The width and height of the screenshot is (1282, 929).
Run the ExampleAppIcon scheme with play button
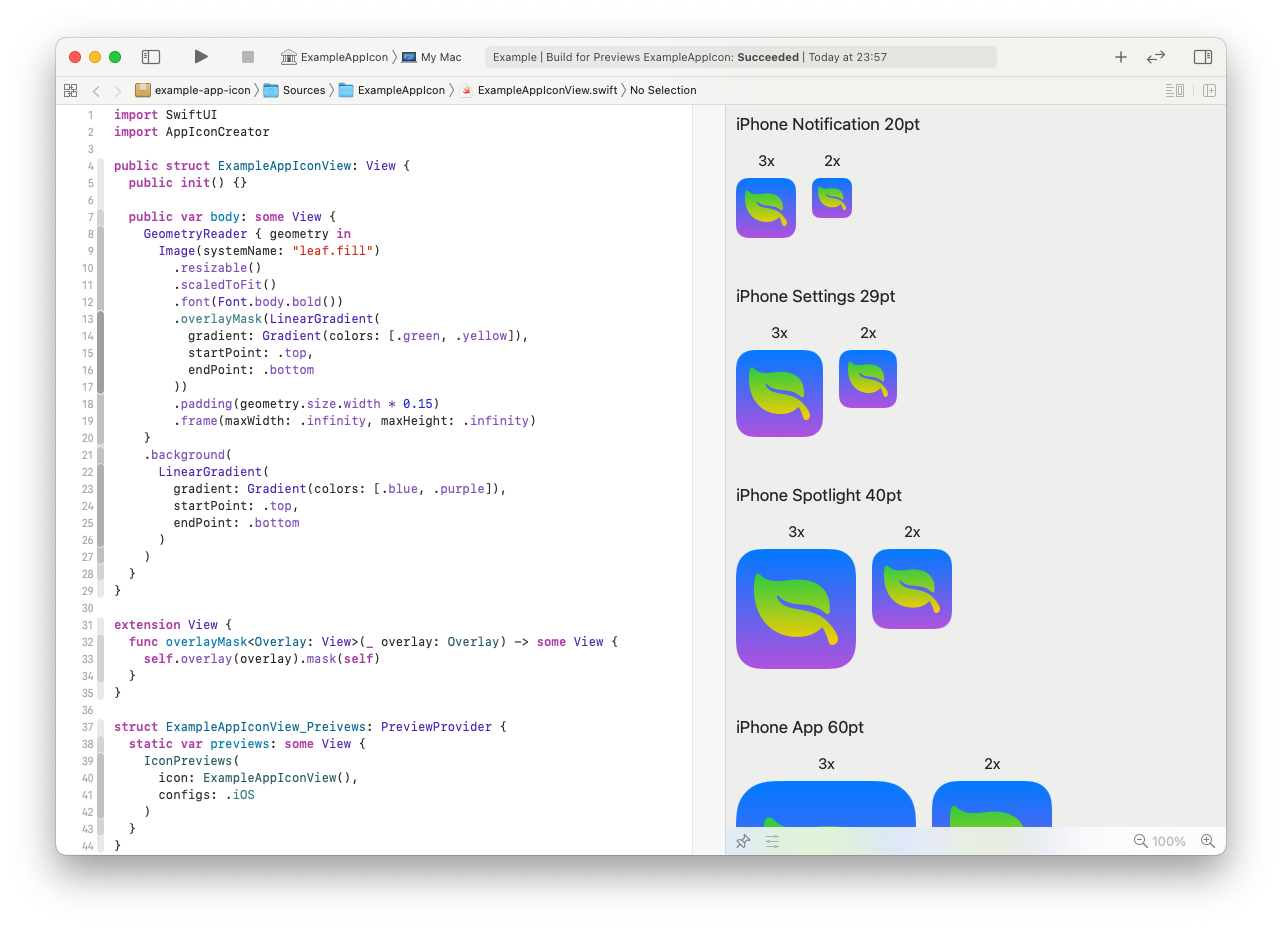click(201, 57)
